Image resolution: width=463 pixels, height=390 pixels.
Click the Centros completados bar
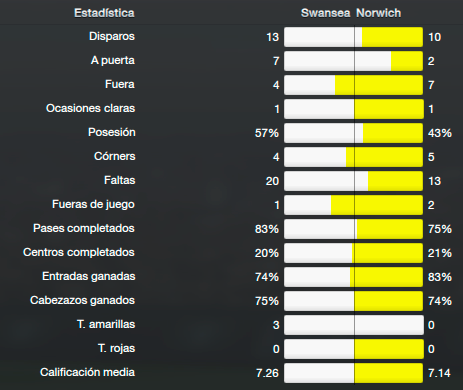pyautogui.click(x=354, y=253)
